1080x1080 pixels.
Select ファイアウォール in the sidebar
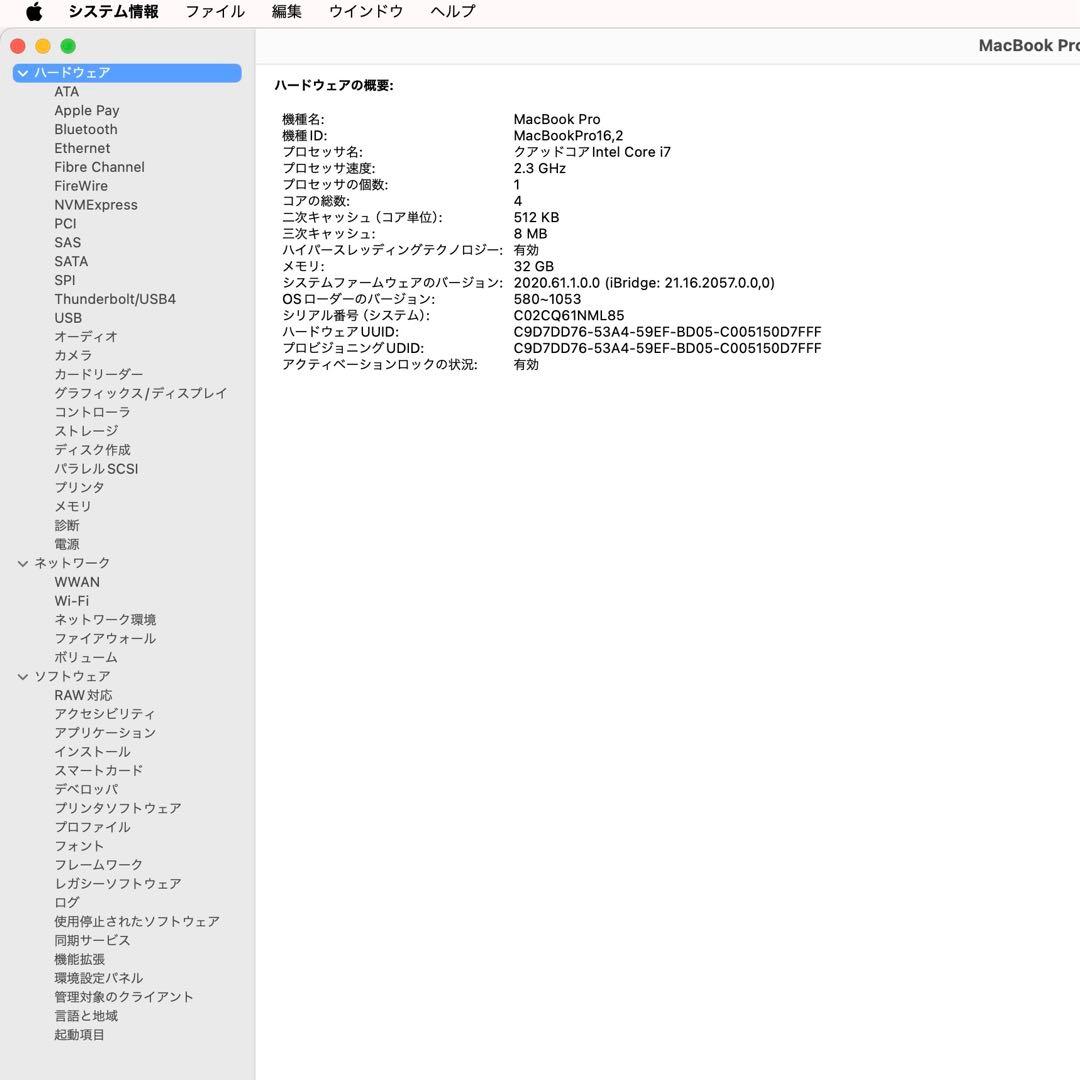(105, 638)
